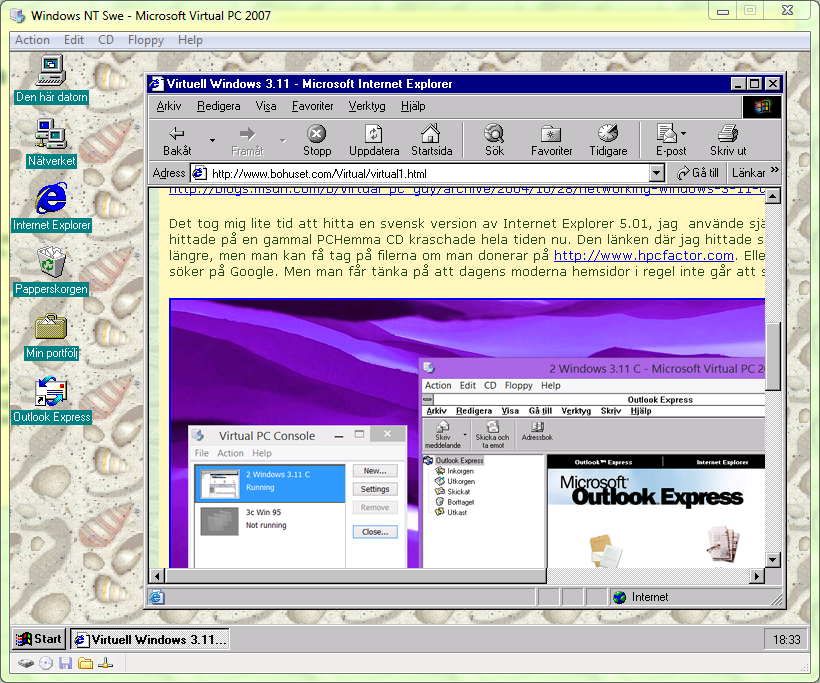The width and height of the screenshot is (820, 683).
Task: Click the vertical scrollbar up arrow
Action: click(x=772, y=196)
